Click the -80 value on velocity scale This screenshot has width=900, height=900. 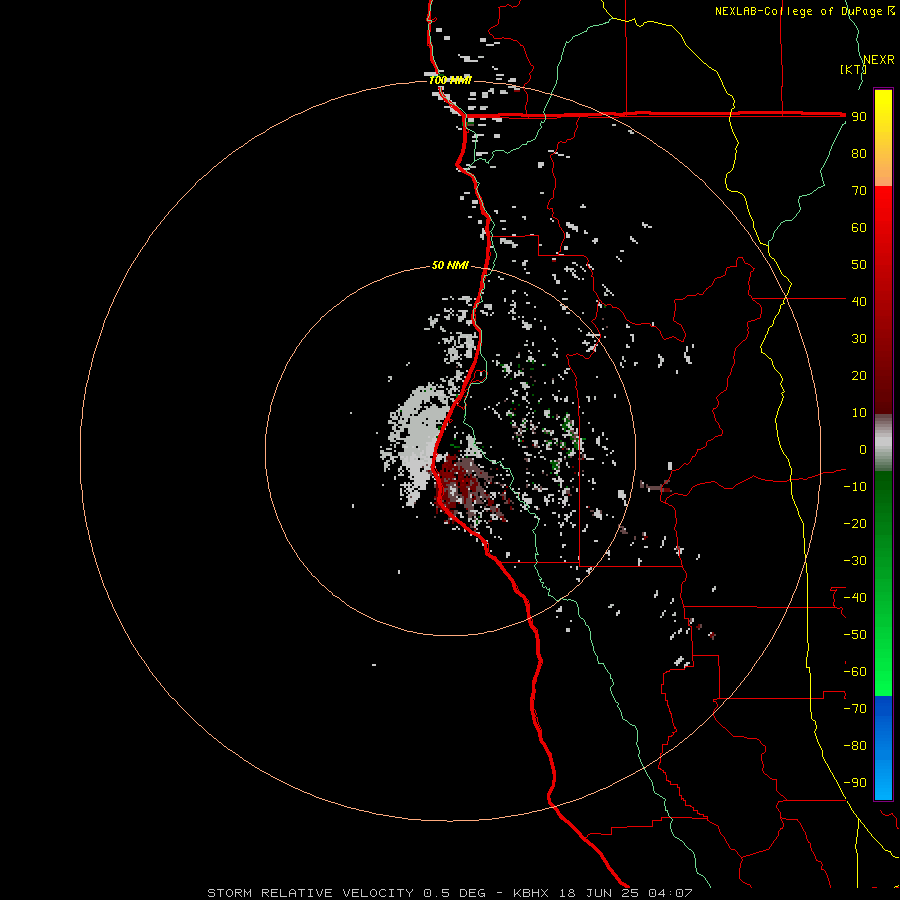point(855,746)
